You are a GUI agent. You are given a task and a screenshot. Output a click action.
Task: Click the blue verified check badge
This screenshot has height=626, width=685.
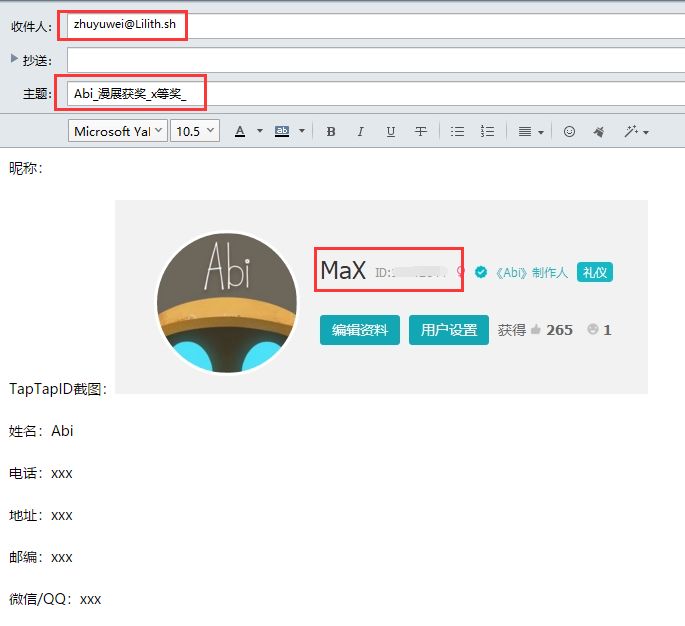coord(481,272)
